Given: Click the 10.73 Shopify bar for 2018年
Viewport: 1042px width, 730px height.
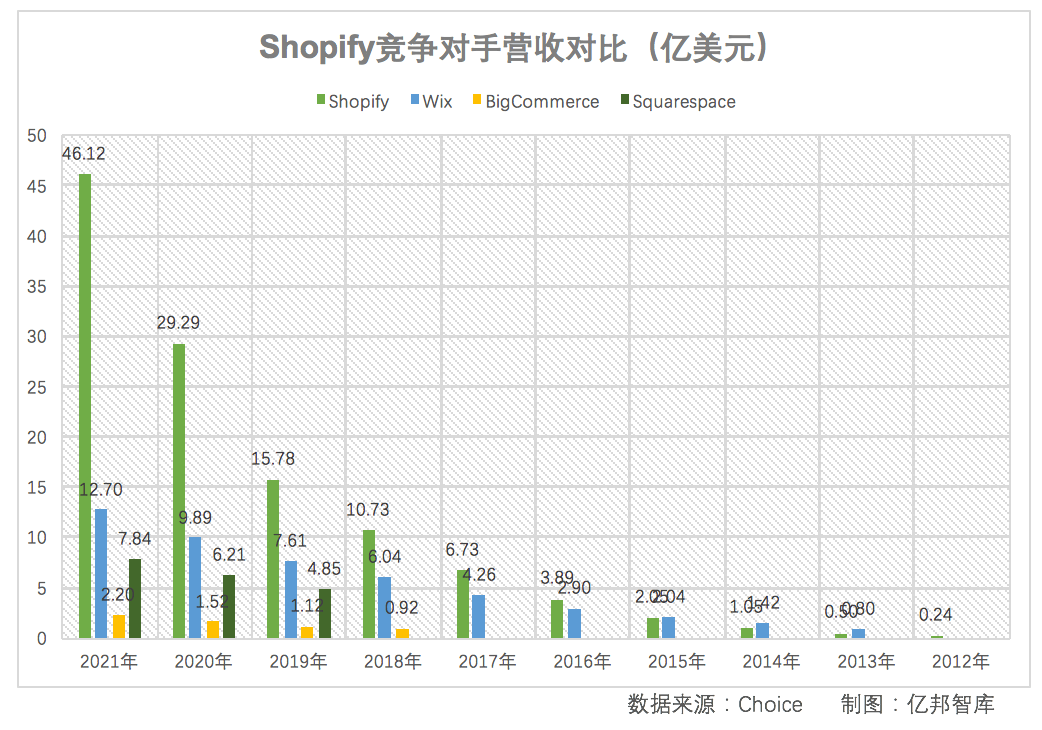Looking at the screenshot, I should pyautogui.click(x=369, y=584).
